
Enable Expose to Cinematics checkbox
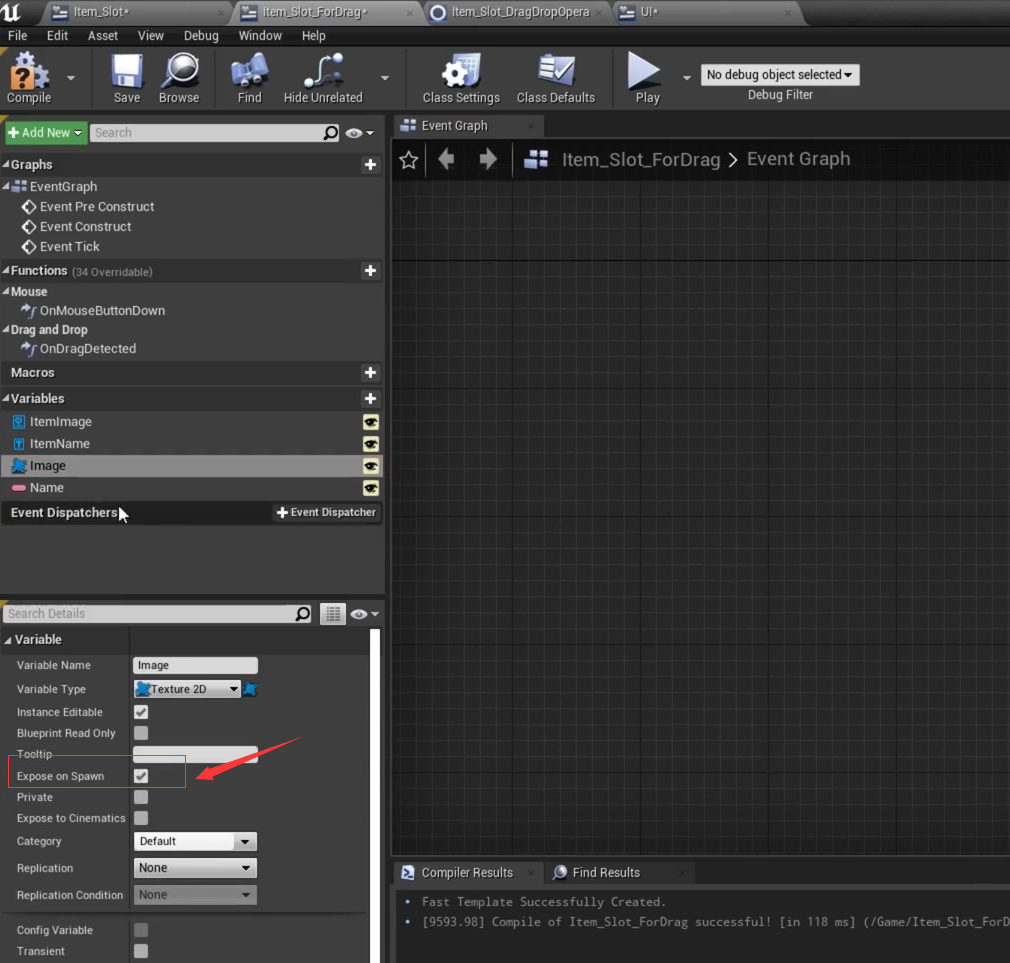tap(141, 818)
